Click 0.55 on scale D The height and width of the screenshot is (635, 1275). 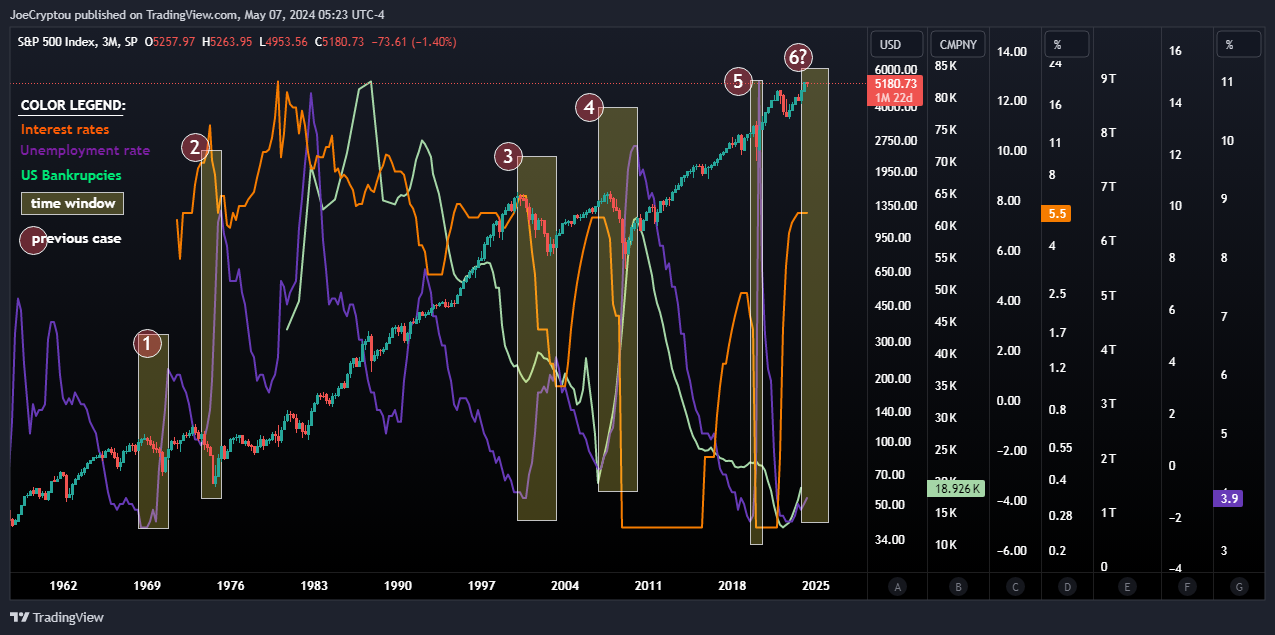pos(1058,448)
